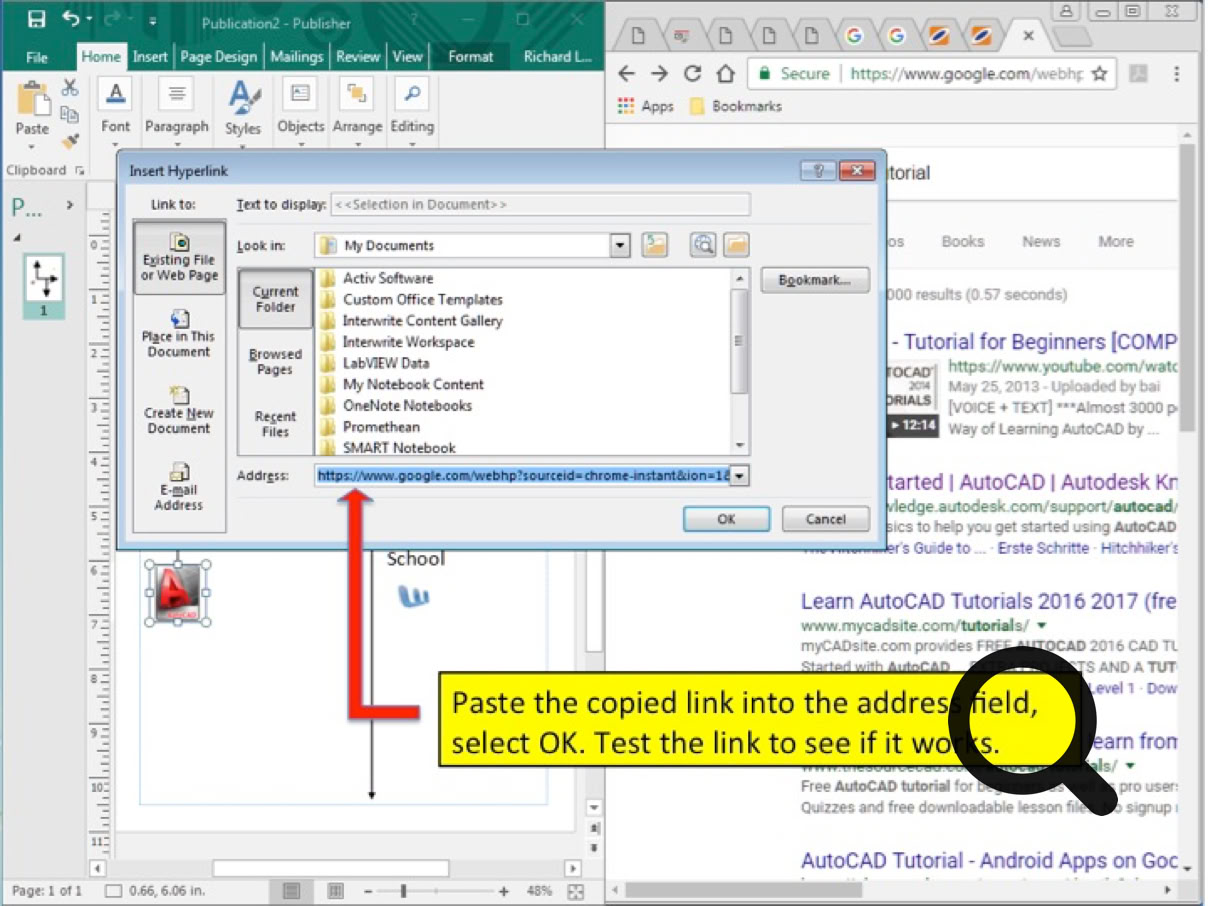Open the Clipboard dialog launcher
Screen dimensions: 1208x906
[x=79, y=171]
